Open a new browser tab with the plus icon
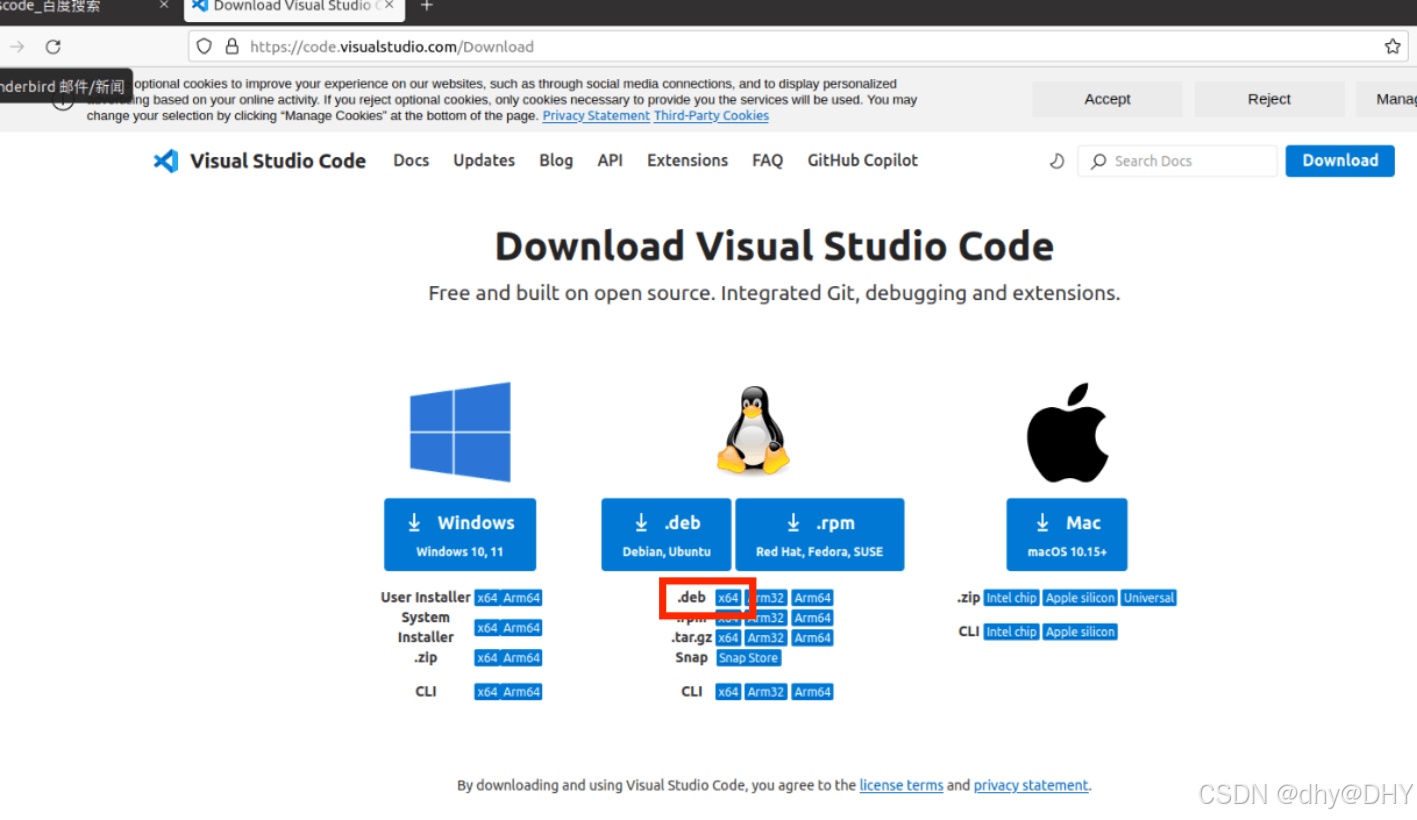The height and width of the screenshot is (820, 1417). 426,6
